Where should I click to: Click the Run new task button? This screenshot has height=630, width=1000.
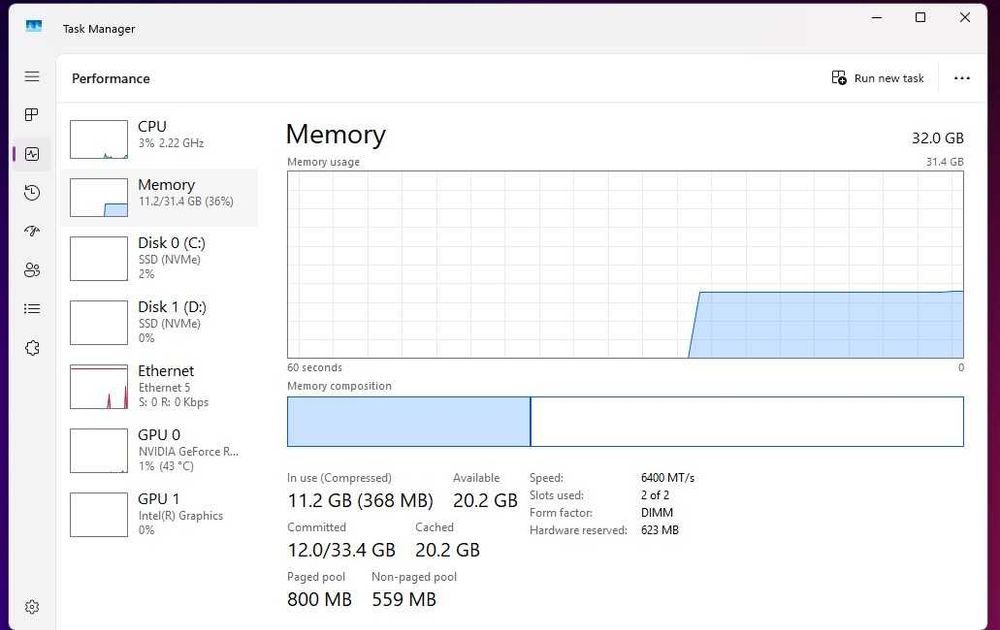pyautogui.click(x=878, y=78)
